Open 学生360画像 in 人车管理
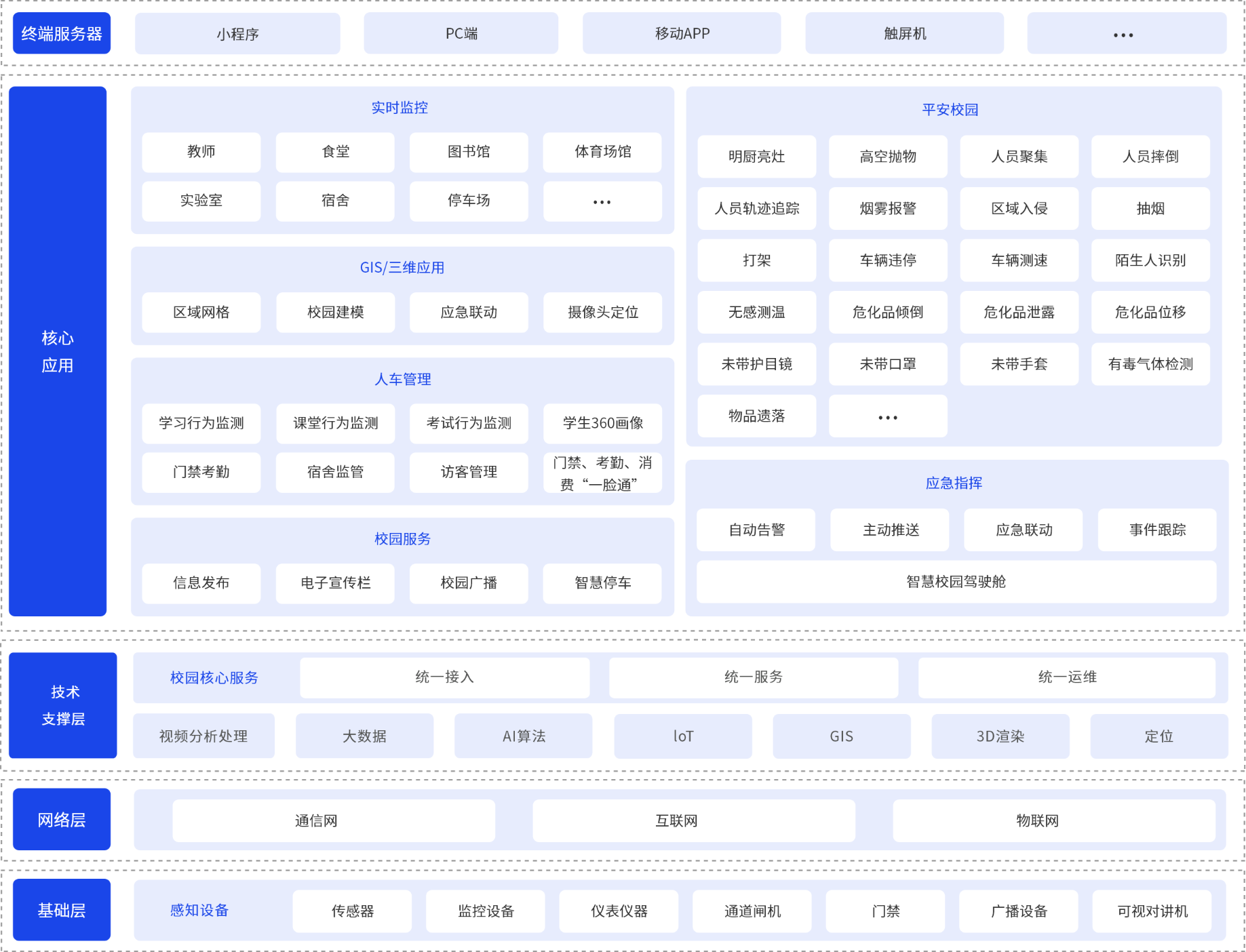The height and width of the screenshot is (952, 1246). tap(602, 423)
